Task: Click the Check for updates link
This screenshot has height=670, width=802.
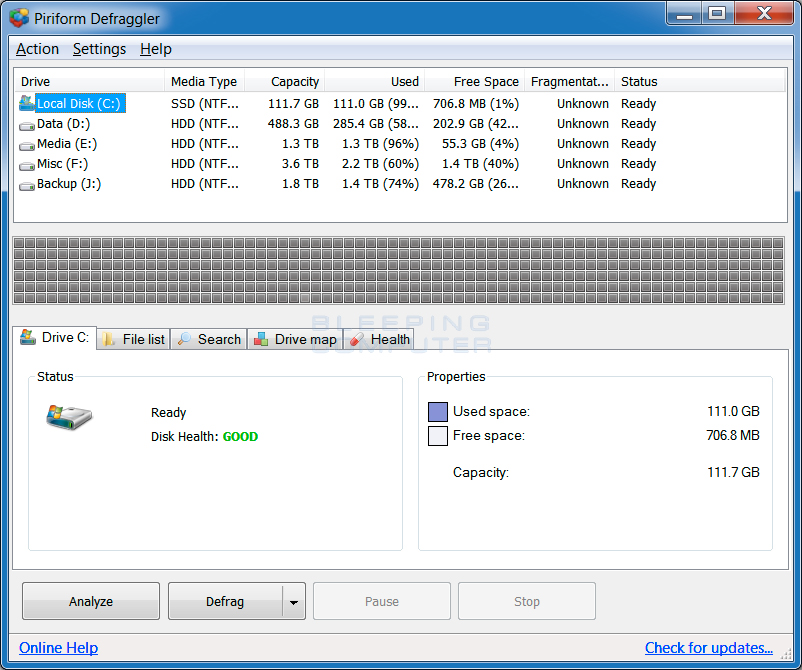Action: point(708,648)
